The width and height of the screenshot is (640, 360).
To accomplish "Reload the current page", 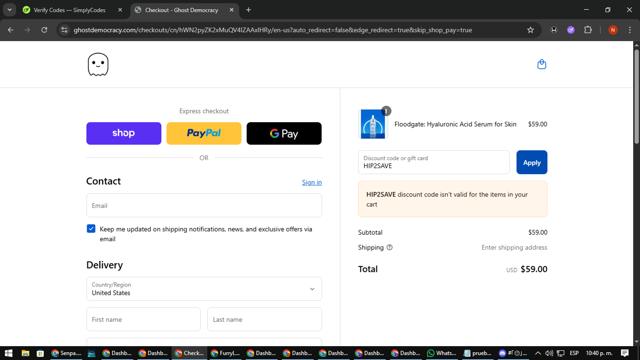I will (x=44, y=30).
